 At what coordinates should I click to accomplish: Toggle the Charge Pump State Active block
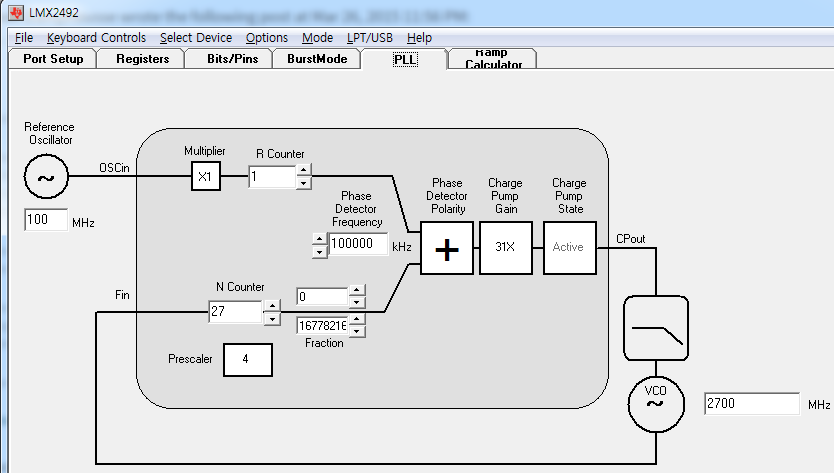pyautogui.click(x=569, y=248)
